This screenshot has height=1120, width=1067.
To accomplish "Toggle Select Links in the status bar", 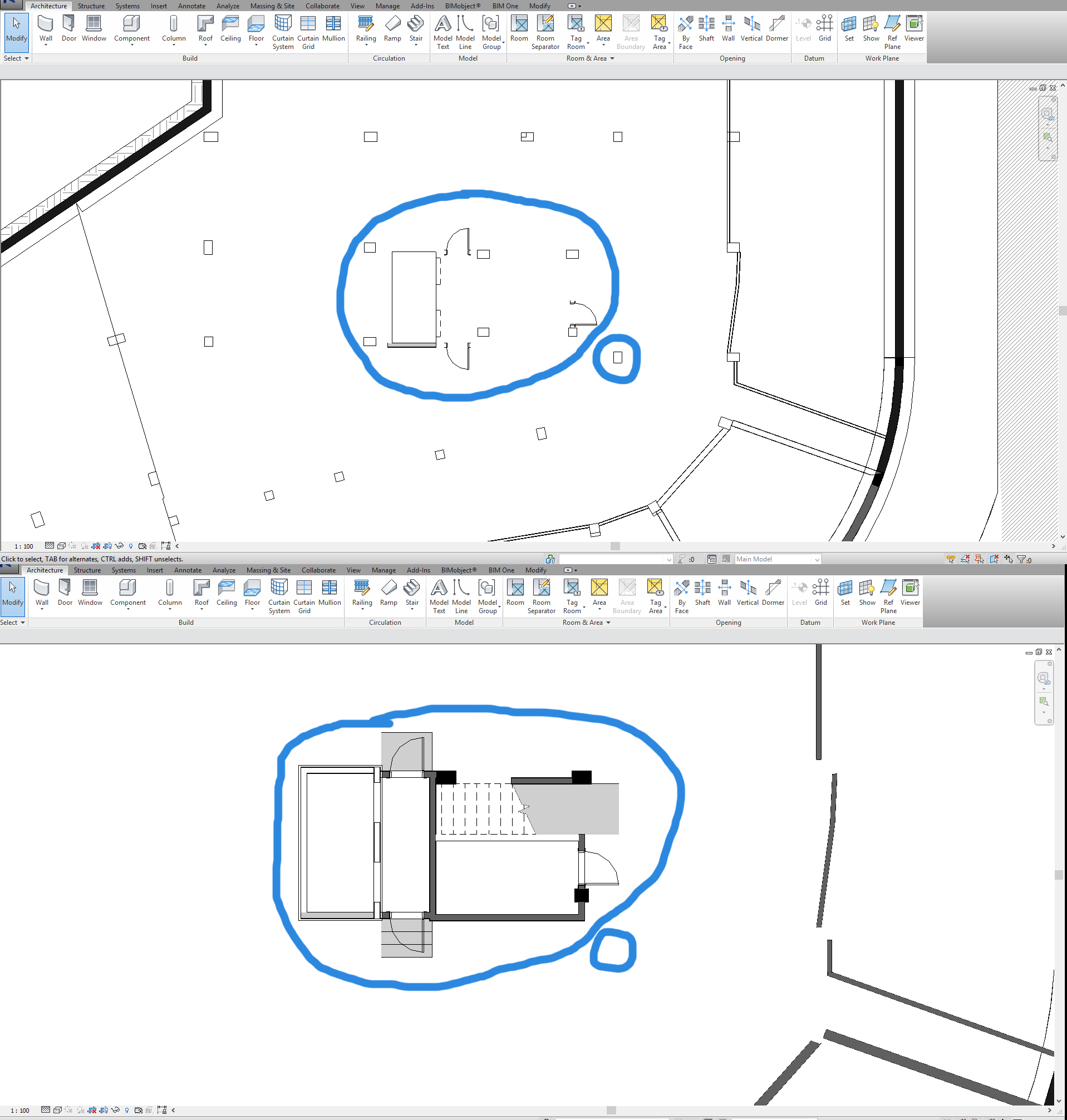I will (x=951, y=559).
